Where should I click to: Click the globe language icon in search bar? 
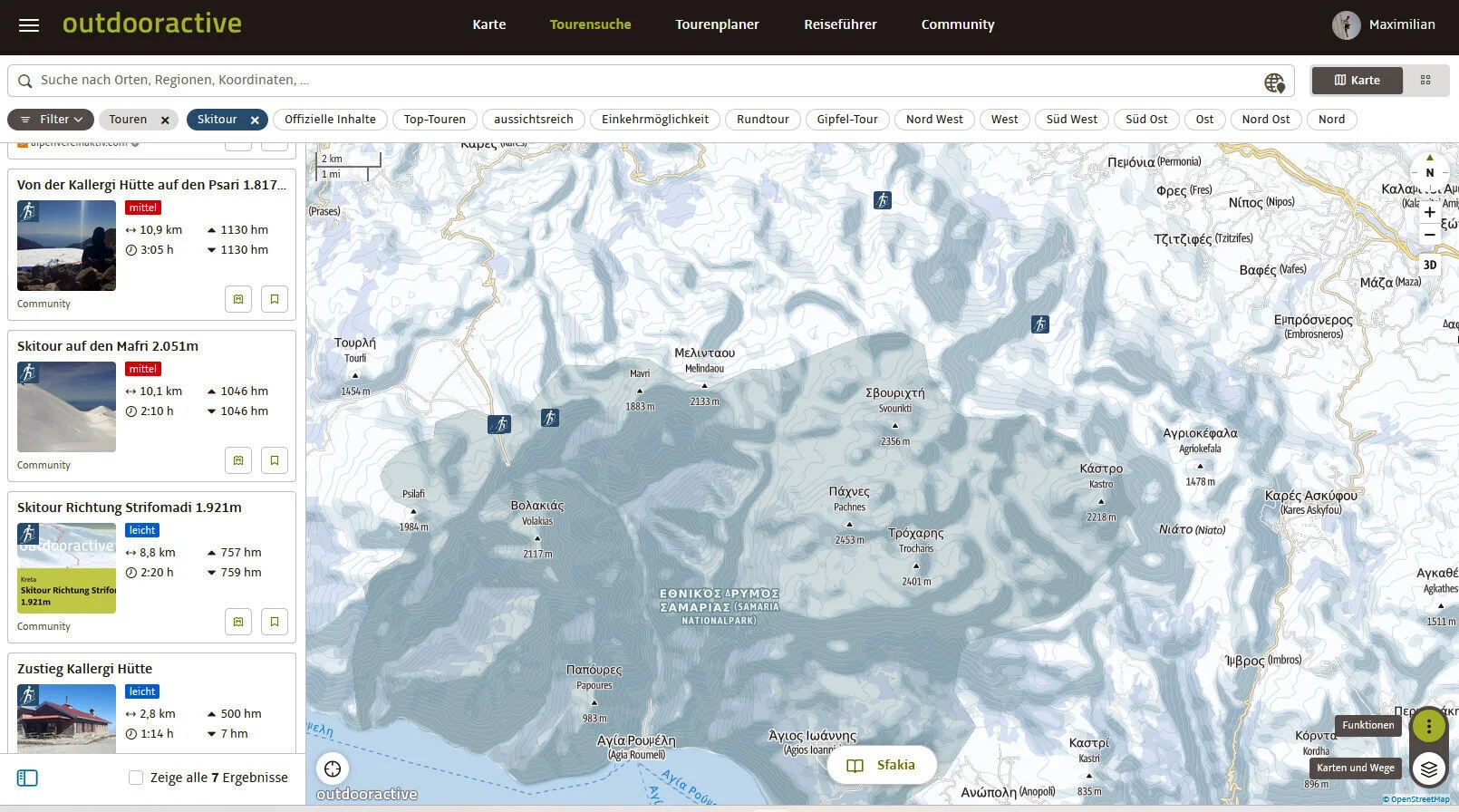click(x=1274, y=82)
